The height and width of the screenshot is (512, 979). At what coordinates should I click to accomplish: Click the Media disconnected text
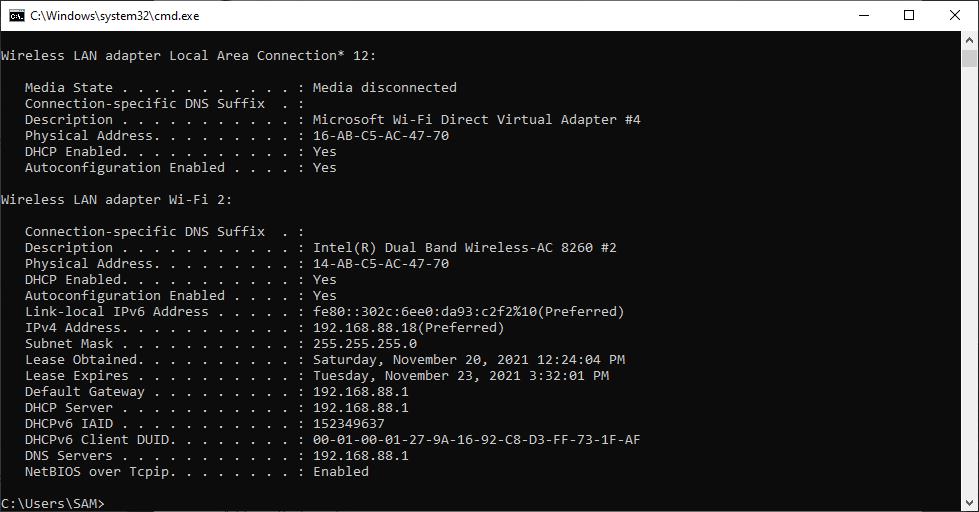pos(384,88)
